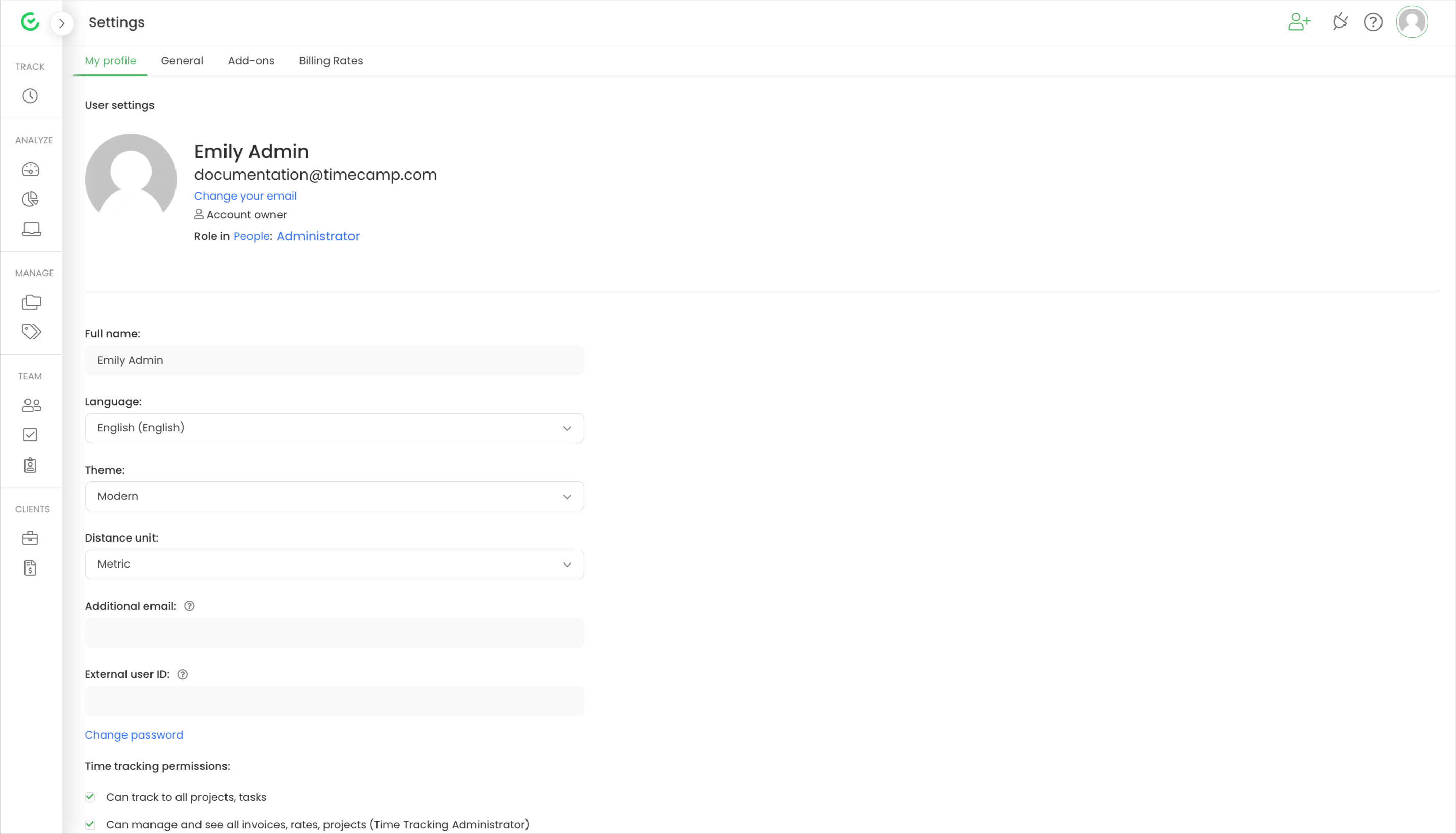Switch to the General tab
The width and height of the screenshot is (1456, 834).
point(182,61)
